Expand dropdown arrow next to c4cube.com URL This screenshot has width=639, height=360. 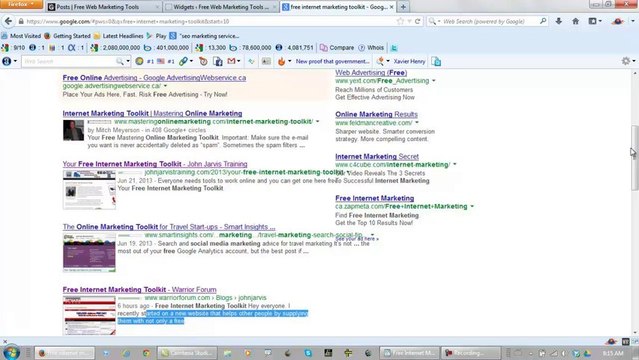(455, 165)
